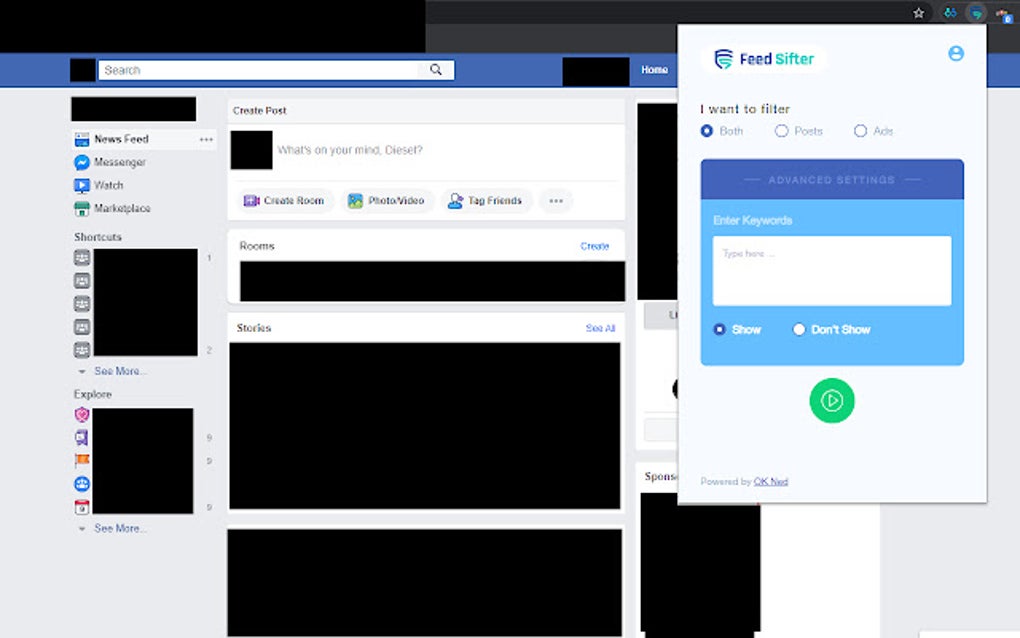Viewport: 1020px width, 638px height.
Task: Click the Feed Sifter logo
Action: [x=764, y=59]
